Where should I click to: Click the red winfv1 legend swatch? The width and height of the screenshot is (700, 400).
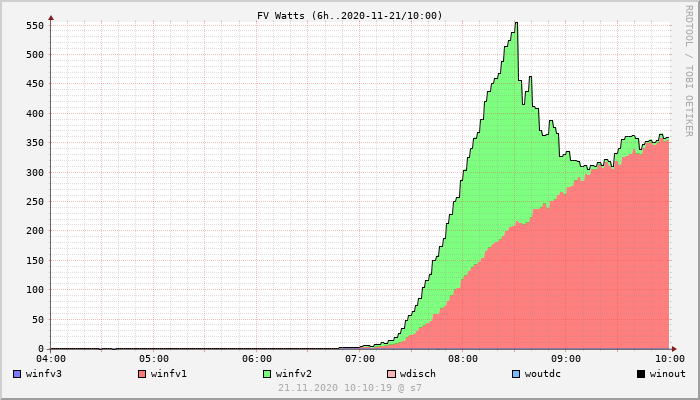click(x=142, y=374)
